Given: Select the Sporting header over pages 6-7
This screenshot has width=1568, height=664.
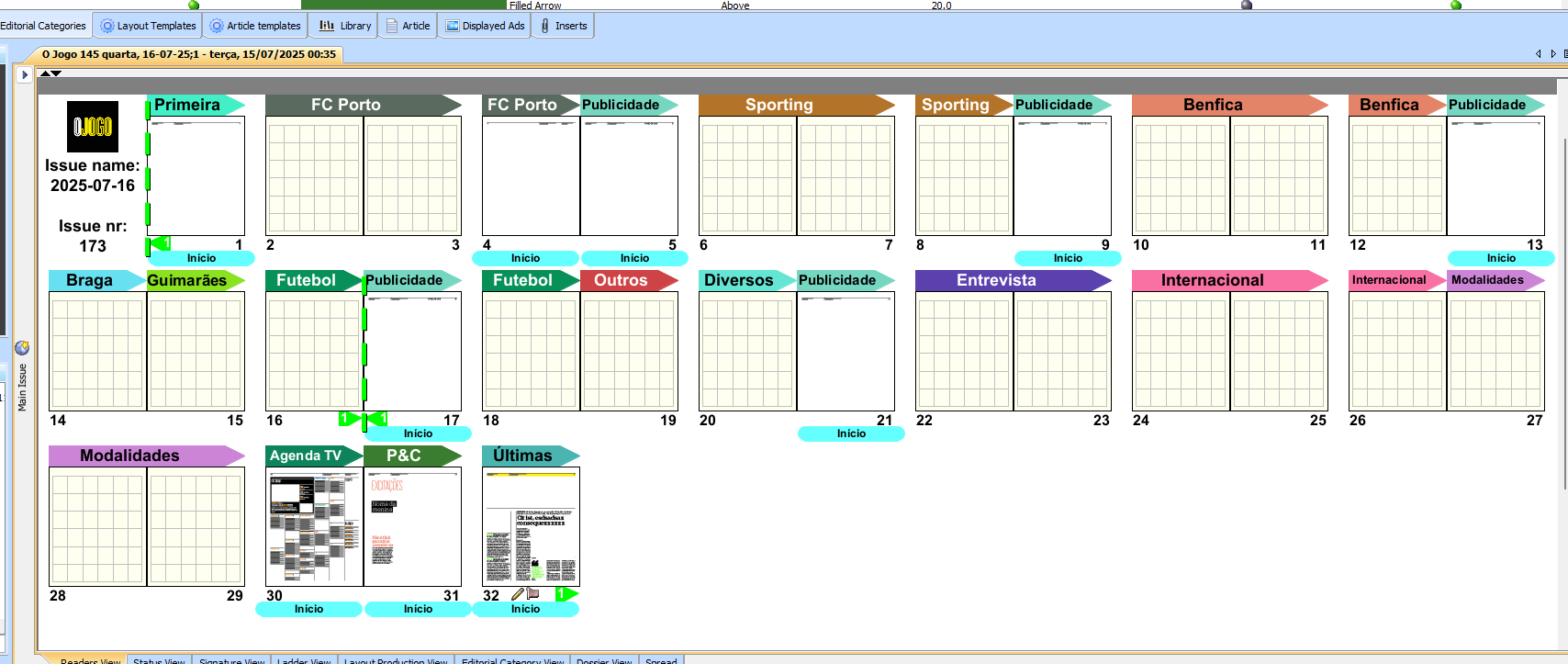Looking at the screenshot, I should point(796,105).
